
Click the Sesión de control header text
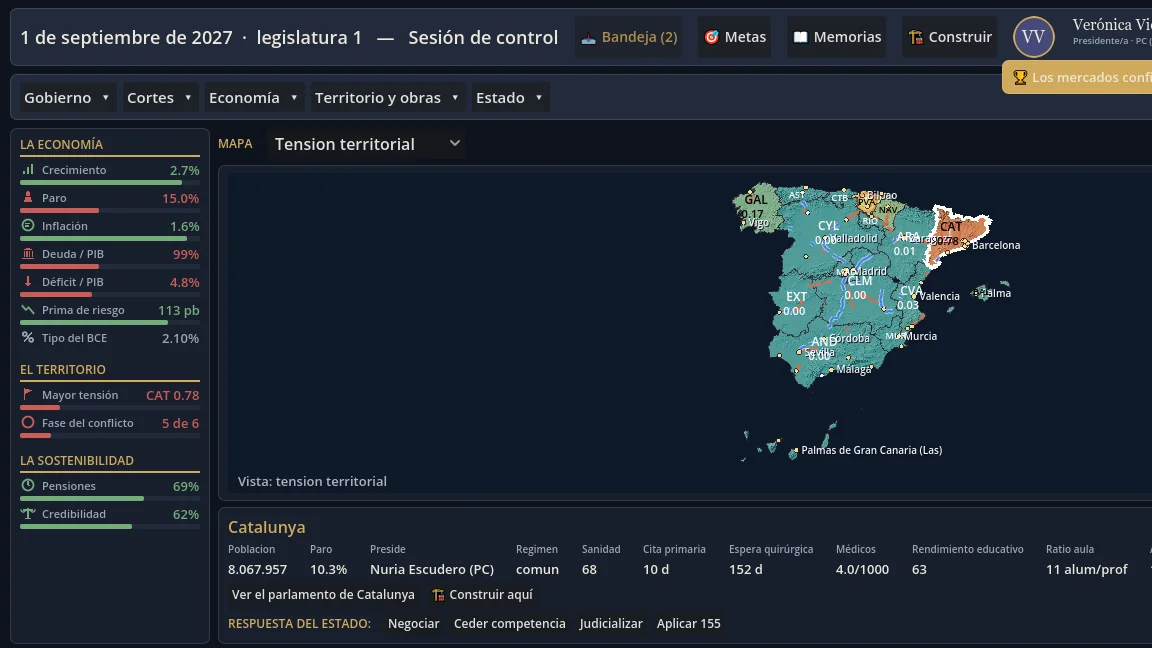click(x=483, y=37)
